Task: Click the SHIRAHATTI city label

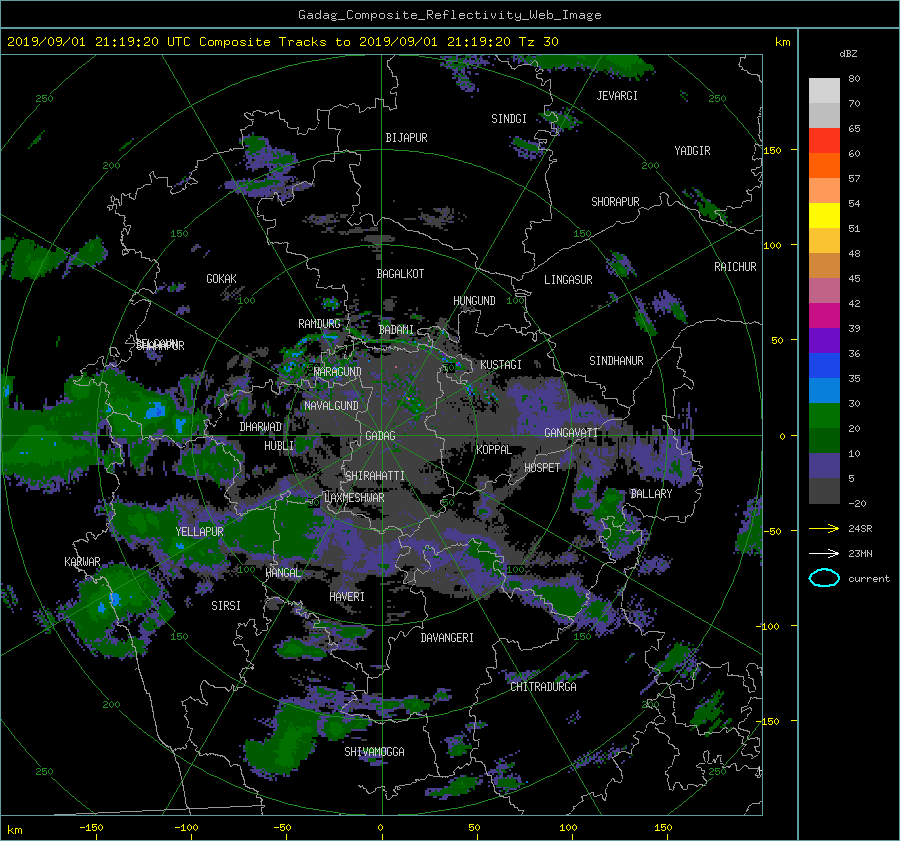Action: (375, 476)
